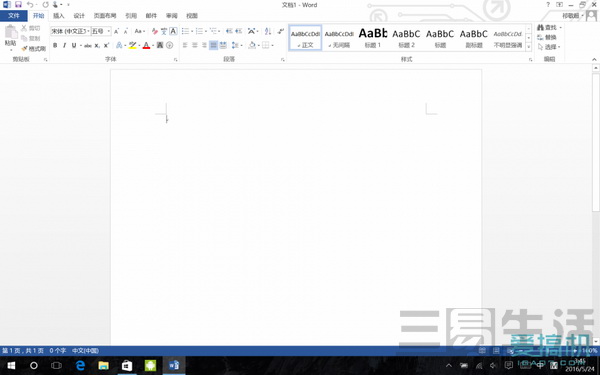Open the Windows Store from the taskbar
The height and width of the screenshot is (375, 600).
click(x=127, y=365)
